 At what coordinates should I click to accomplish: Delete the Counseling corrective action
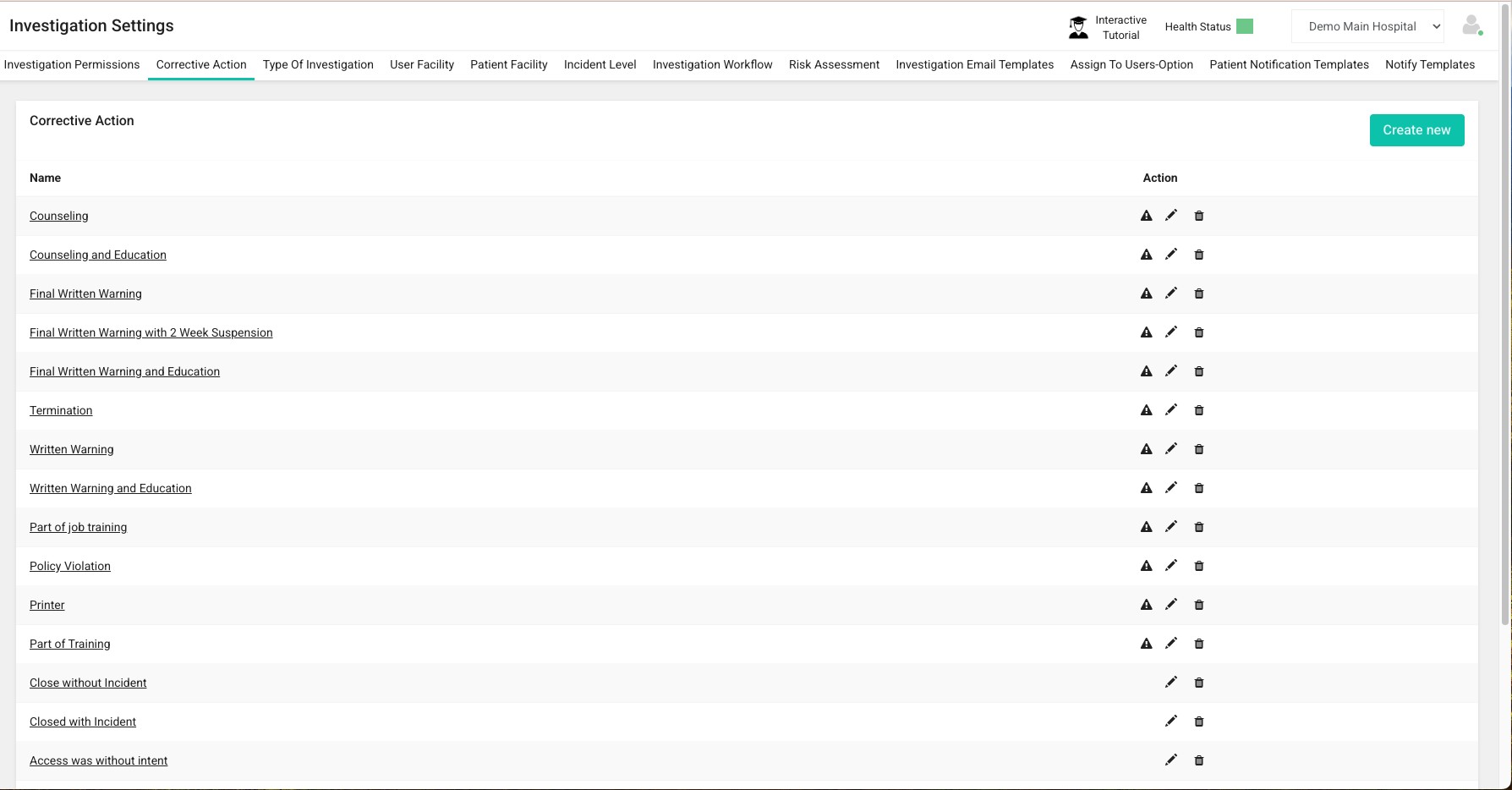point(1198,216)
